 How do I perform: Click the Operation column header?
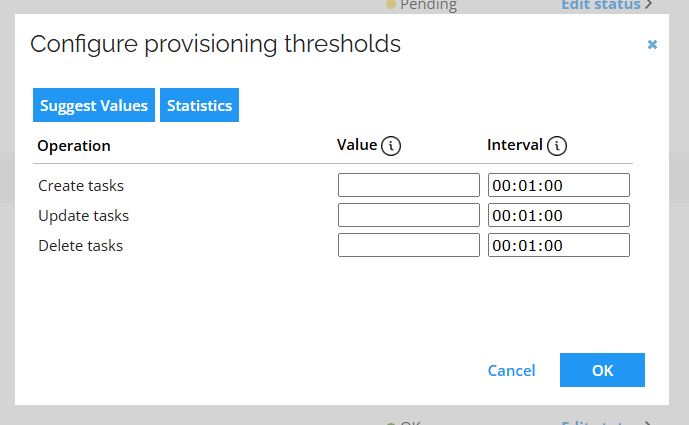coord(74,146)
